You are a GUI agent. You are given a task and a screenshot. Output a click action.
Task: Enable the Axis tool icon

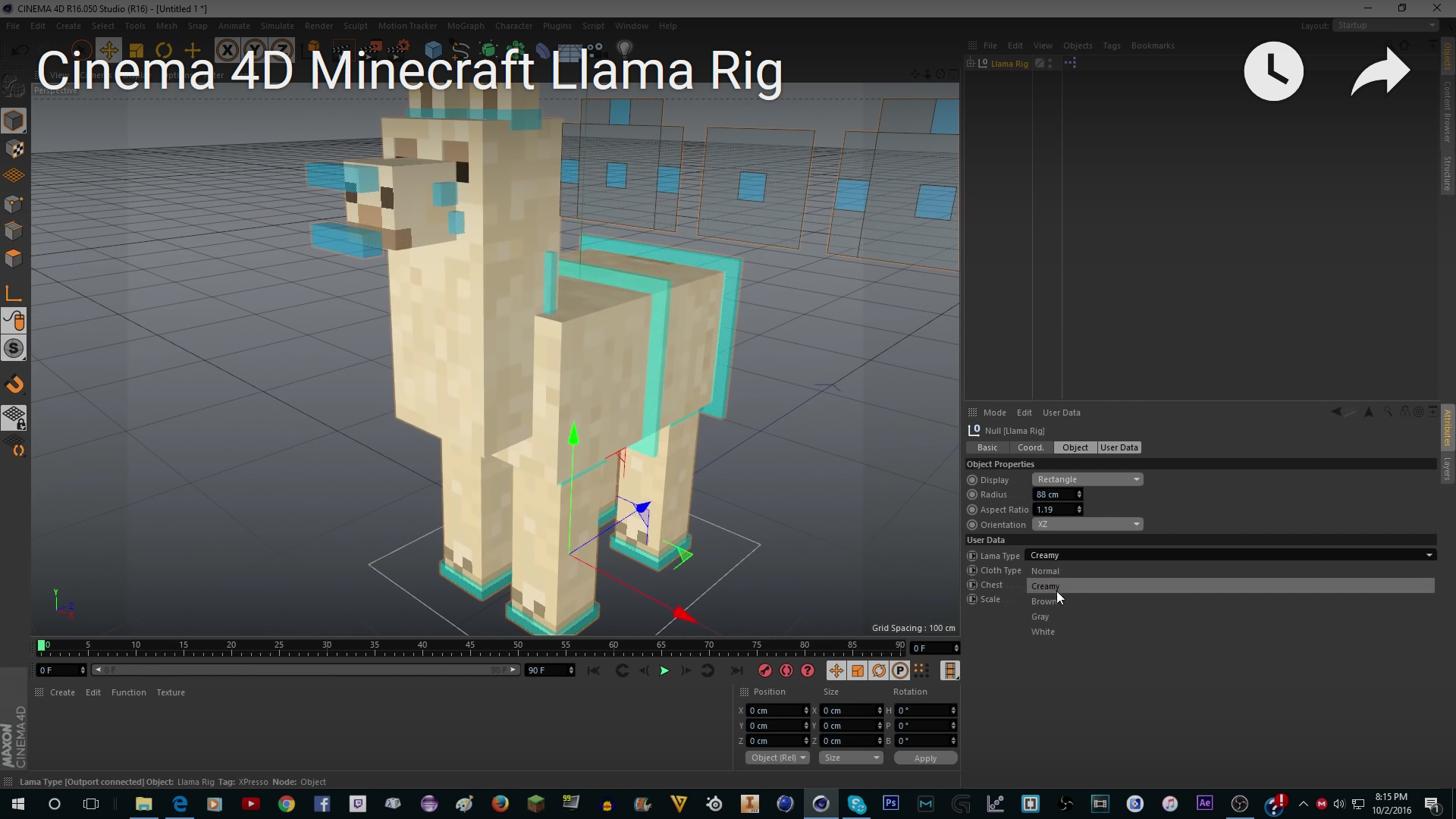click(x=14, y=293)
